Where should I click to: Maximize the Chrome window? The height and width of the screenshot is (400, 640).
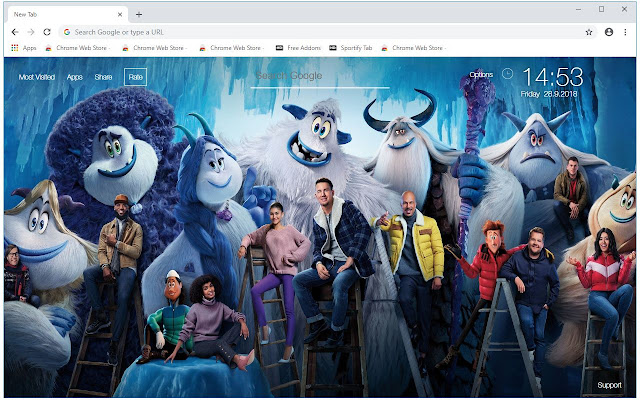point(601,9)
